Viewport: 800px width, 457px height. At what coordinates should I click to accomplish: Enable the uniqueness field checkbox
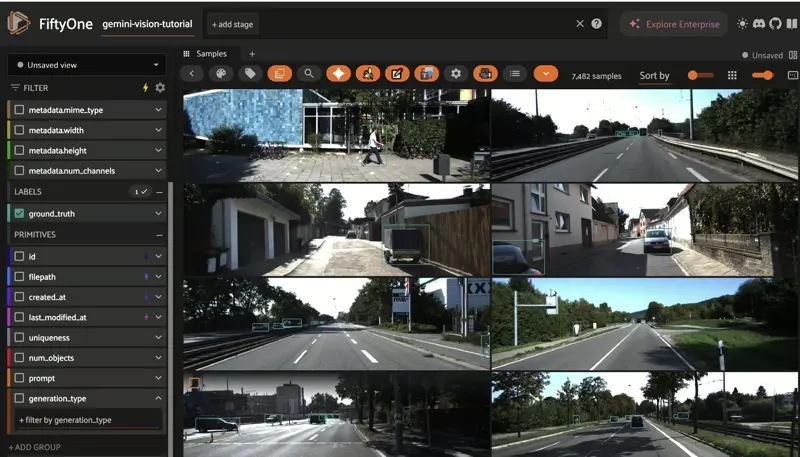pyautogui.click(x=19, y=337)
